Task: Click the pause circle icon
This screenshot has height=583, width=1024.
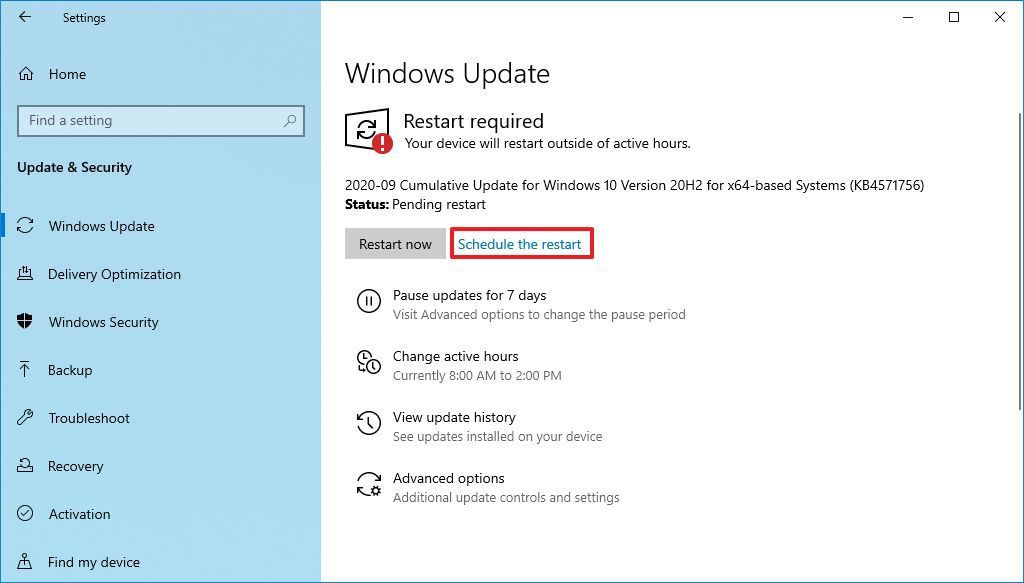Action: tap(368, 302)
